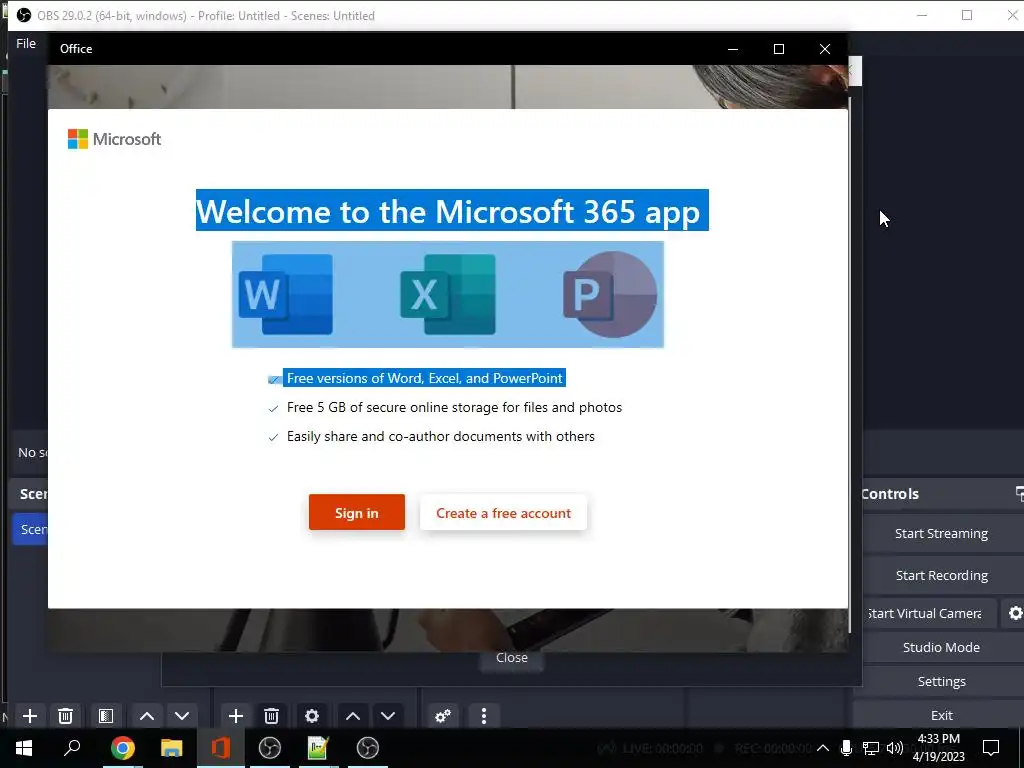Open scene filters icon
Image resolution: width=1024 pixels, height=768 pixels.
pyautogui.click(x=106, y=716)
